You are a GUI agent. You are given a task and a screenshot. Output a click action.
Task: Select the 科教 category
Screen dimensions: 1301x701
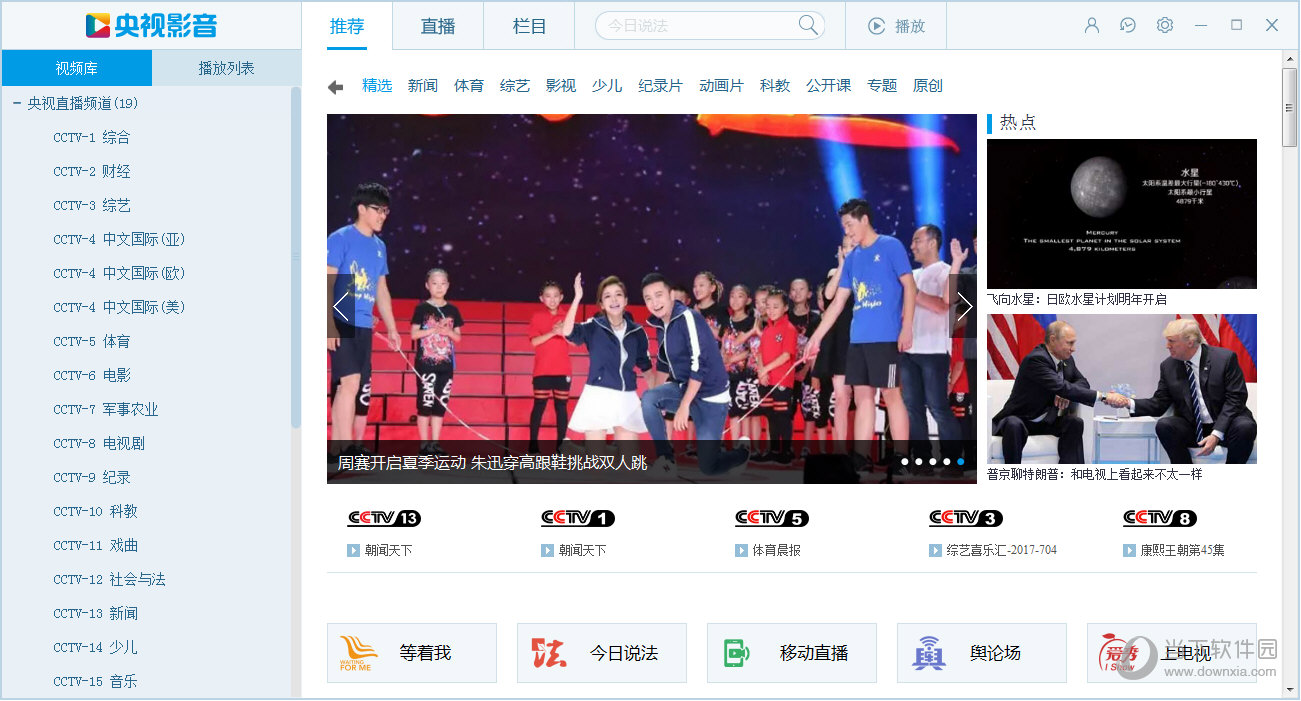(775, 86)
